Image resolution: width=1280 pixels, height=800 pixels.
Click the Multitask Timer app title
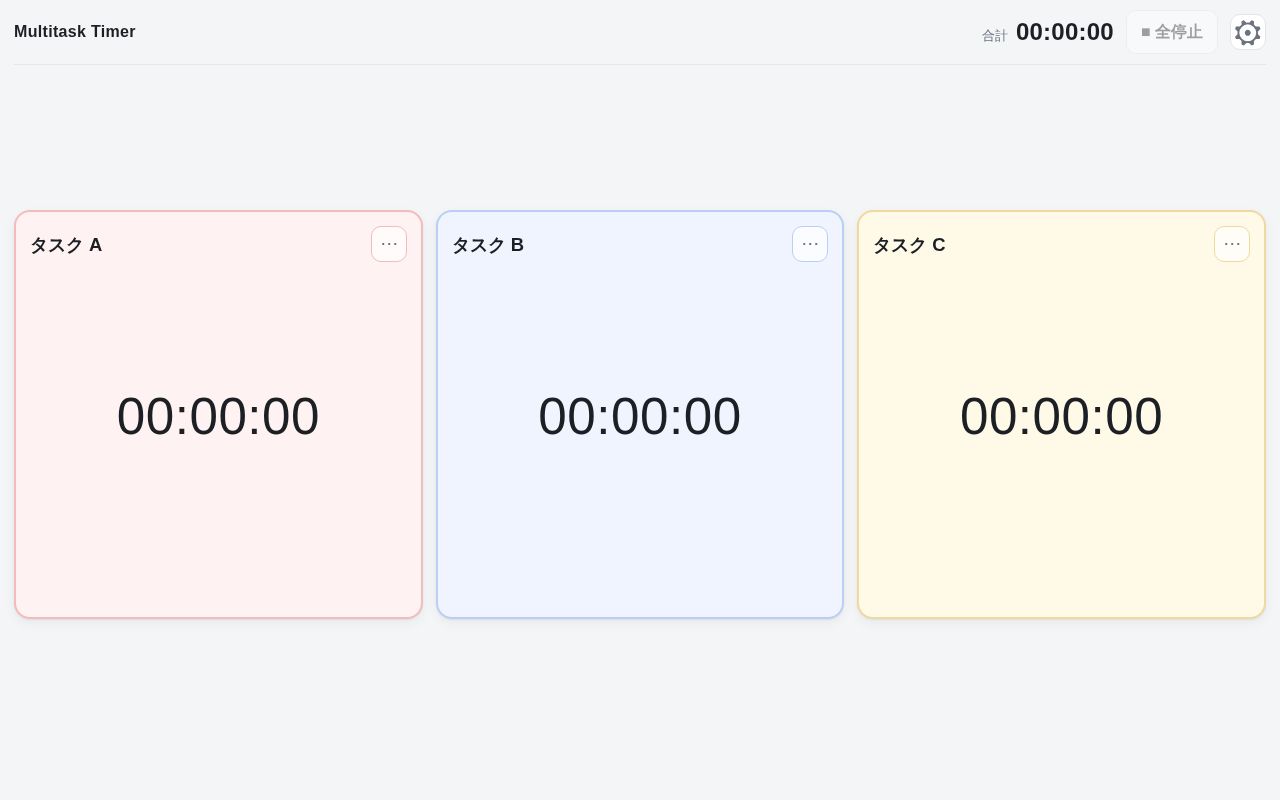pos(75,32)
